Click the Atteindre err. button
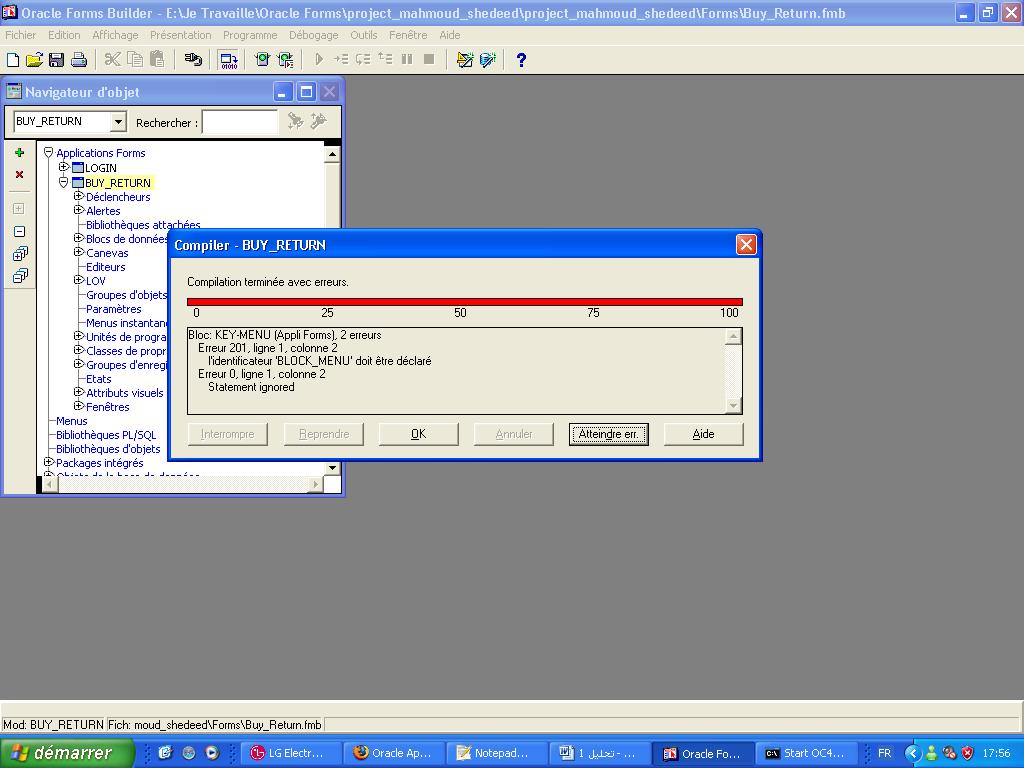Viewport: 1024px width, 768px height. [x=608, y=434]
